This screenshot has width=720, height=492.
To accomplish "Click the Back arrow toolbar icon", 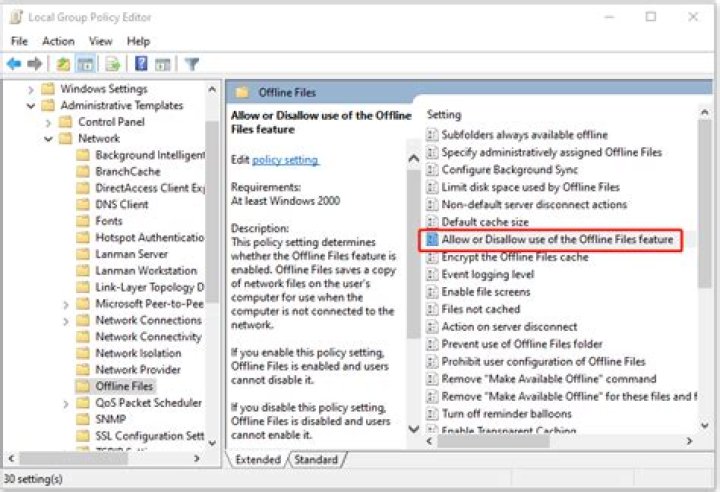I will point(14,64).
